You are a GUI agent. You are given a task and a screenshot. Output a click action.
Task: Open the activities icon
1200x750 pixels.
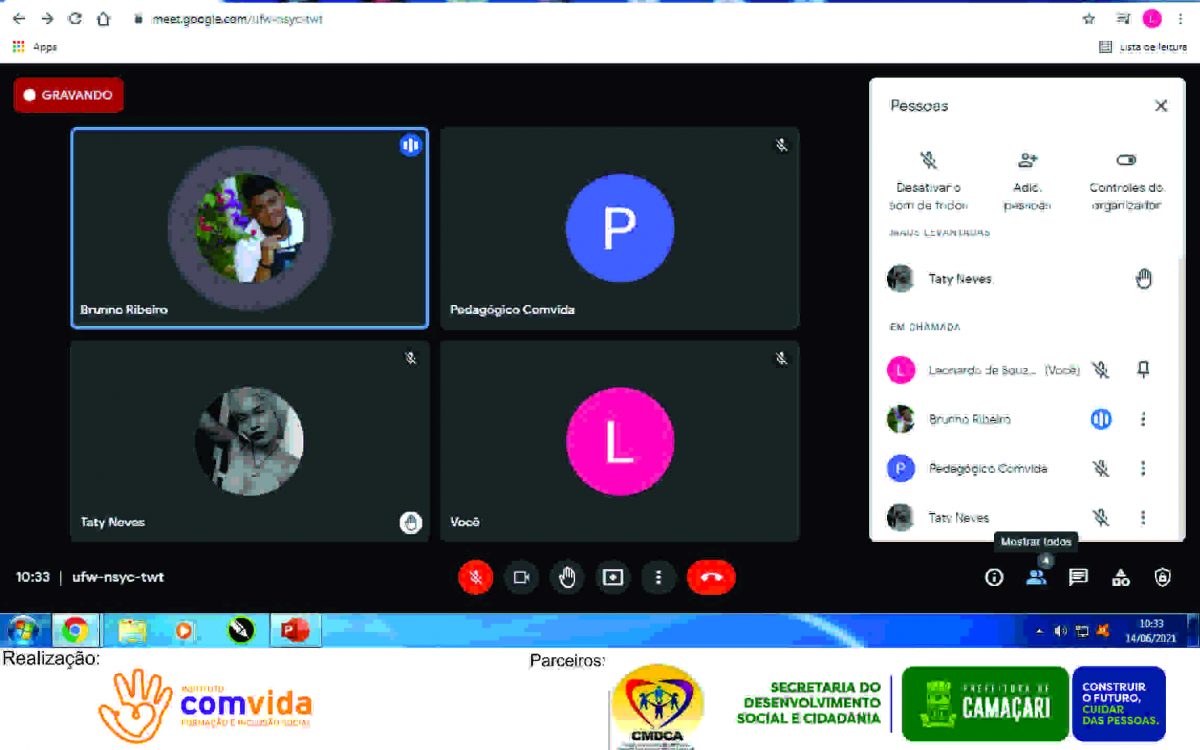(x=1121, y=577)
